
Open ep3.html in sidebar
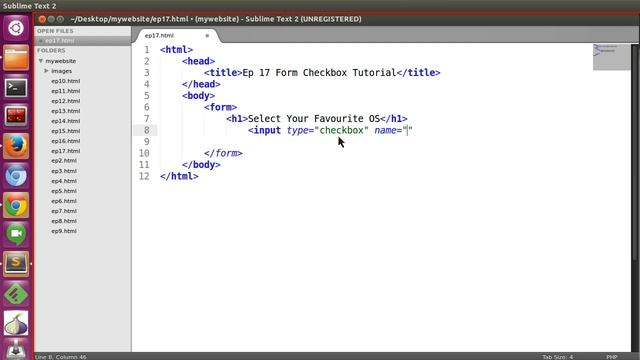[64, 171]
